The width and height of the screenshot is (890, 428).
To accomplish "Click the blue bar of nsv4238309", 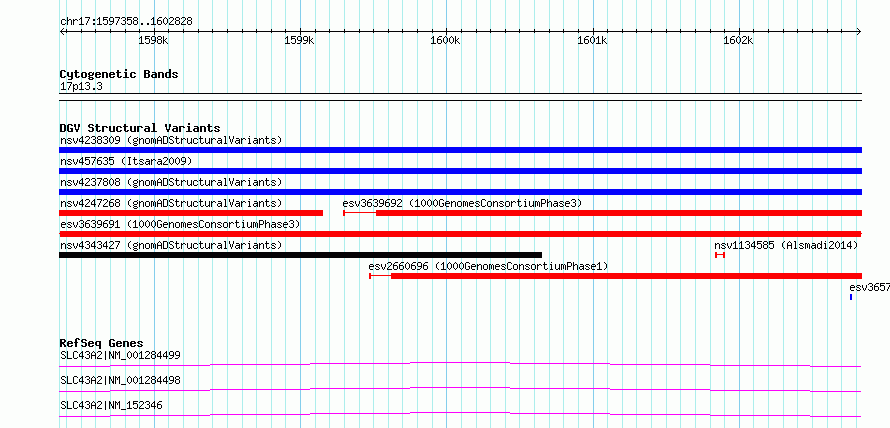I will click(x=460, y=150).
